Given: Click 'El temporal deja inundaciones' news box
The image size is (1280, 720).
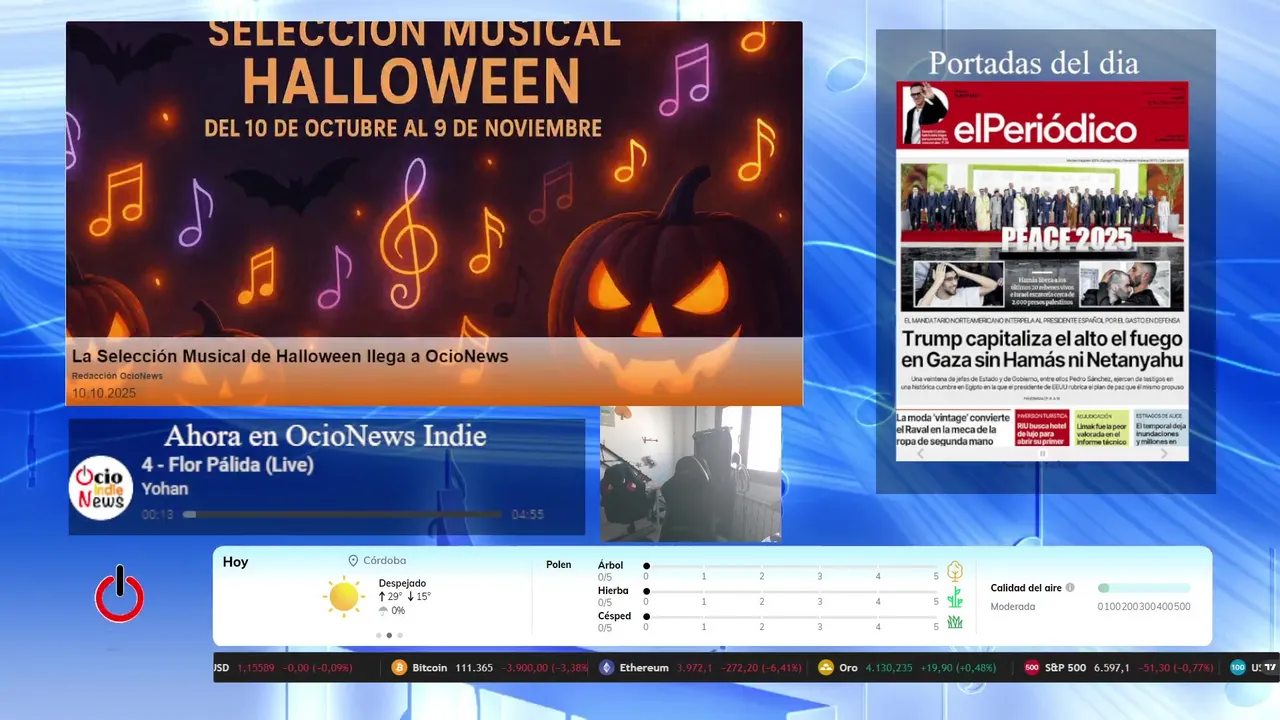Looking at the screenshot, I should coord(1161,428).
